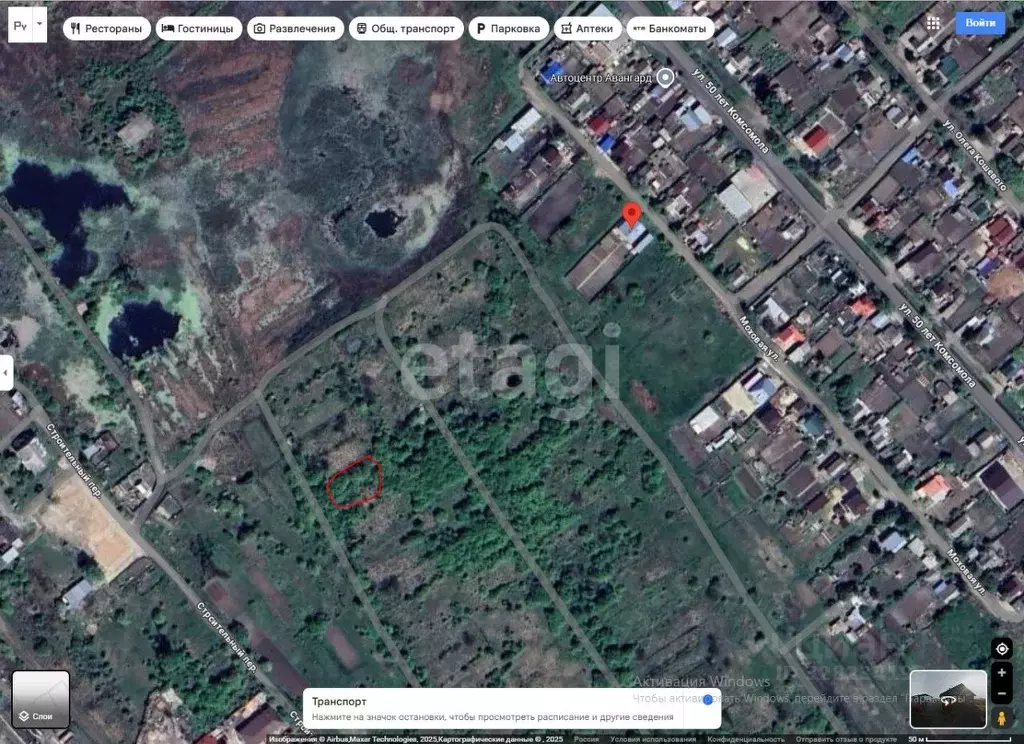Expand the collapsed left side panel arrow
1024x744 pixels.
point(8,372)
